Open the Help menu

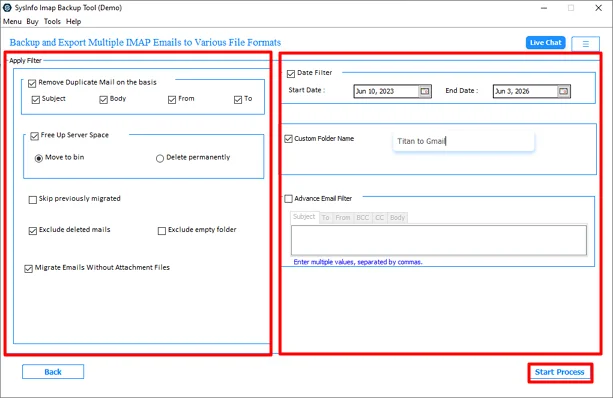click(73, 22)
